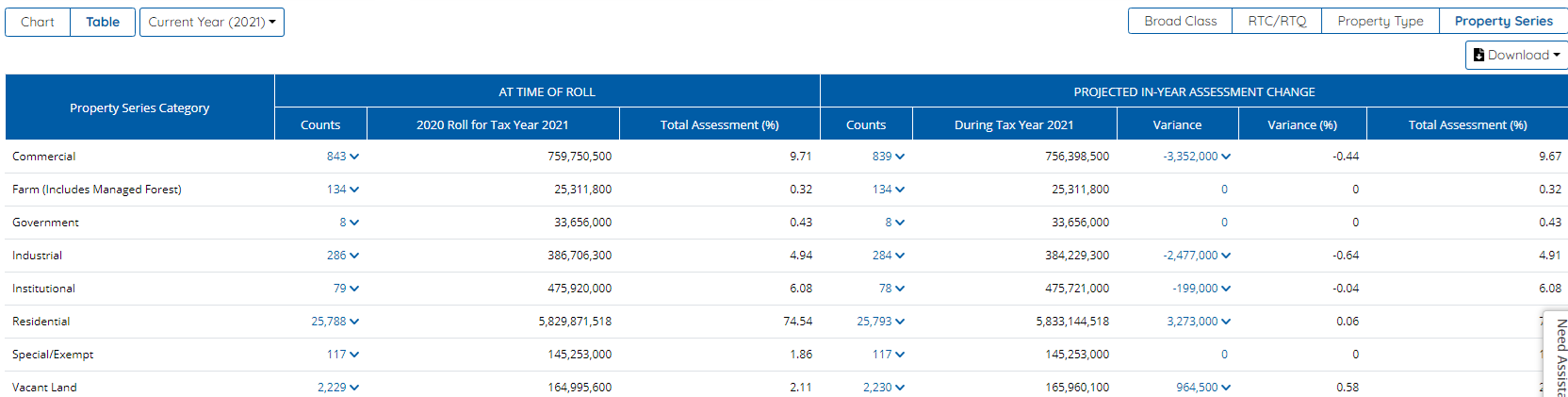Expand Residential in-year count 25,793
This screenshot has width=1568, height=397.
(881, 322)
